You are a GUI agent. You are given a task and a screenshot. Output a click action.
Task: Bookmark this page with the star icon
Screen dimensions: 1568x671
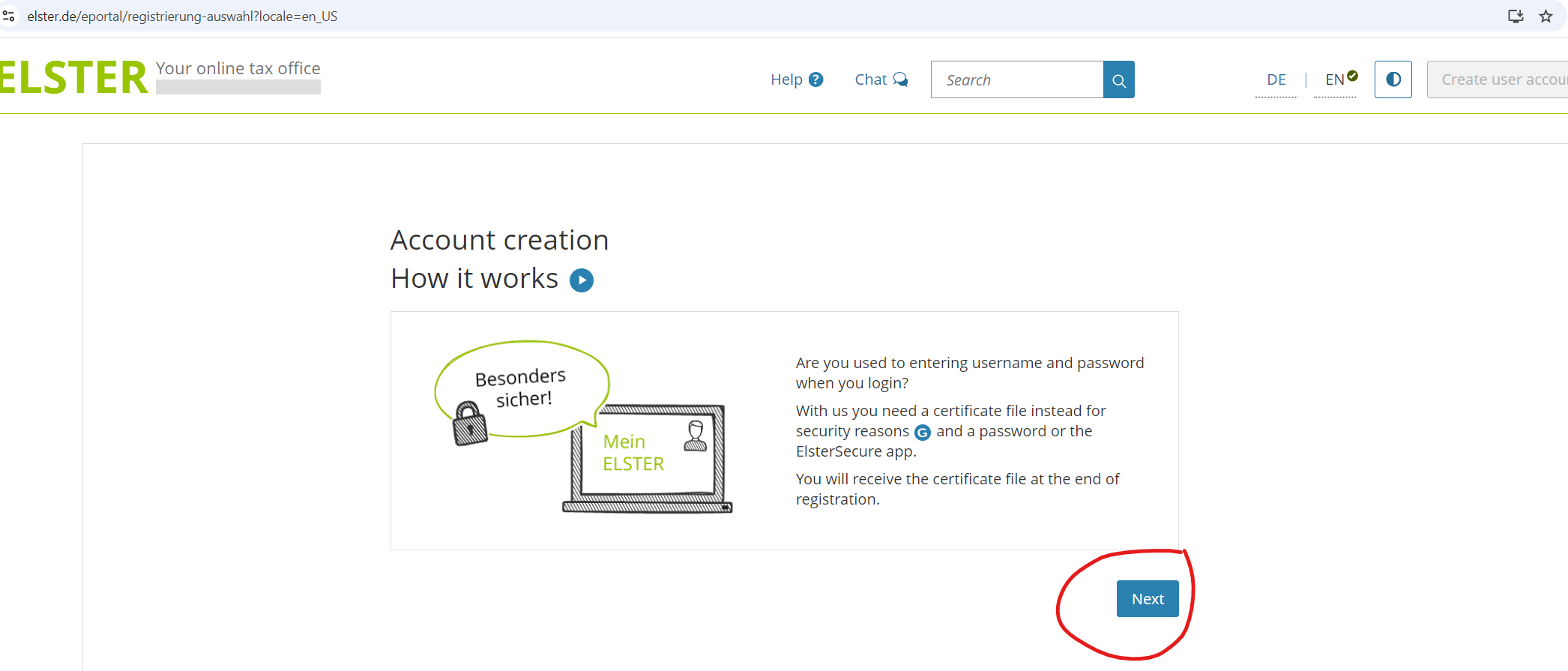(1546, 16)
